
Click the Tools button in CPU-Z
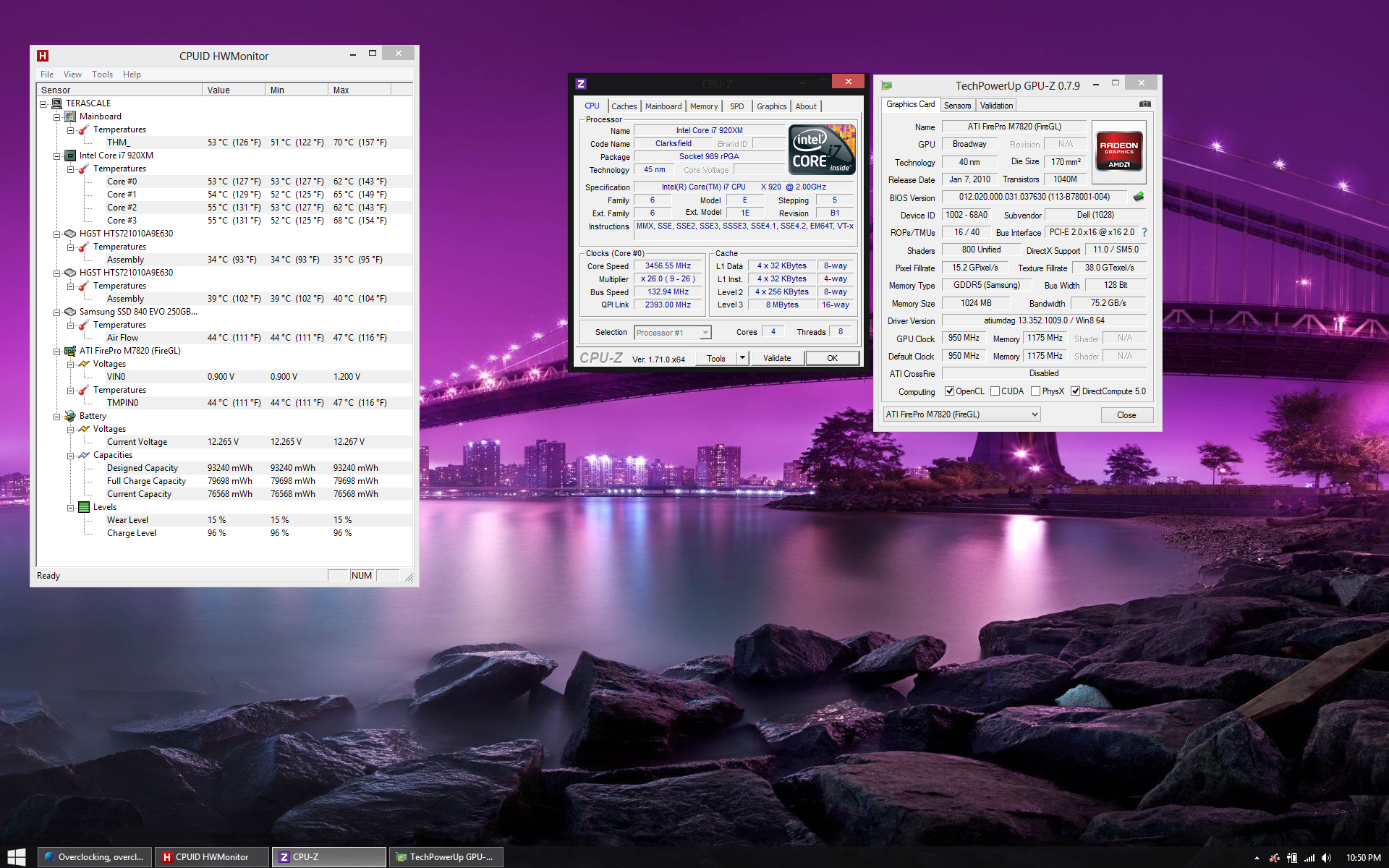point(716,358)
